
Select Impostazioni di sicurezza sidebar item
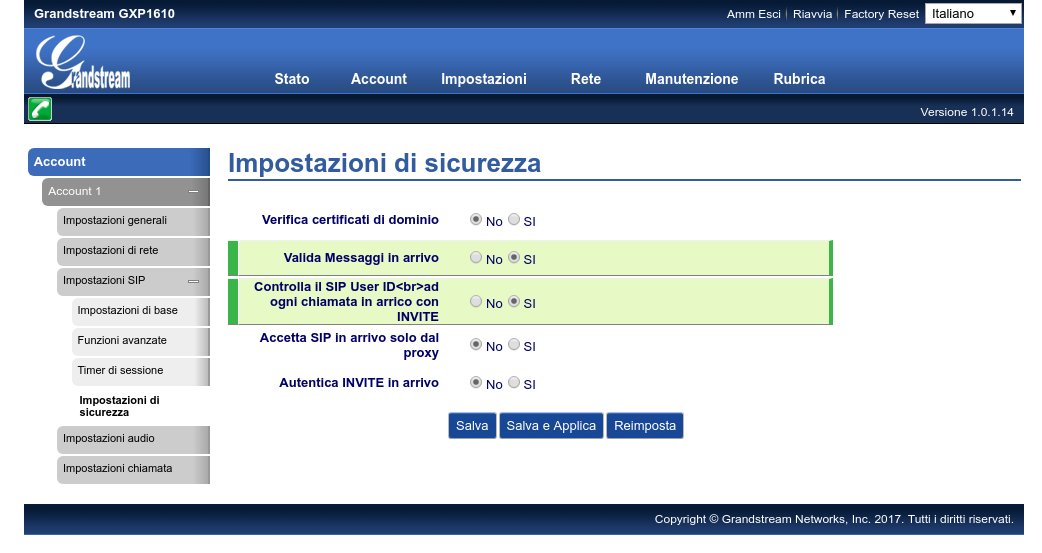120,406
